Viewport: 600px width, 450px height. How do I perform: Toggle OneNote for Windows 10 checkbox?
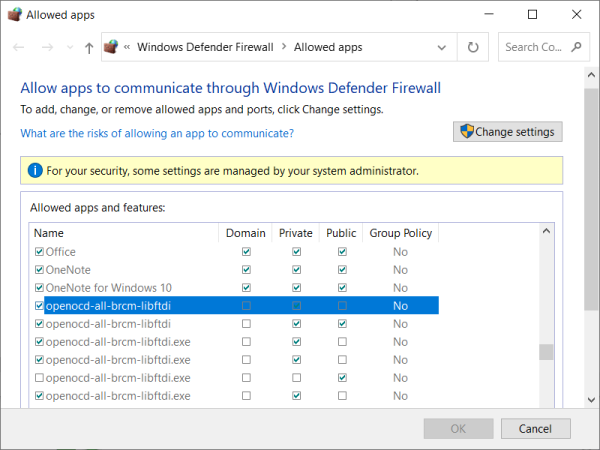(x=39, y=287)
